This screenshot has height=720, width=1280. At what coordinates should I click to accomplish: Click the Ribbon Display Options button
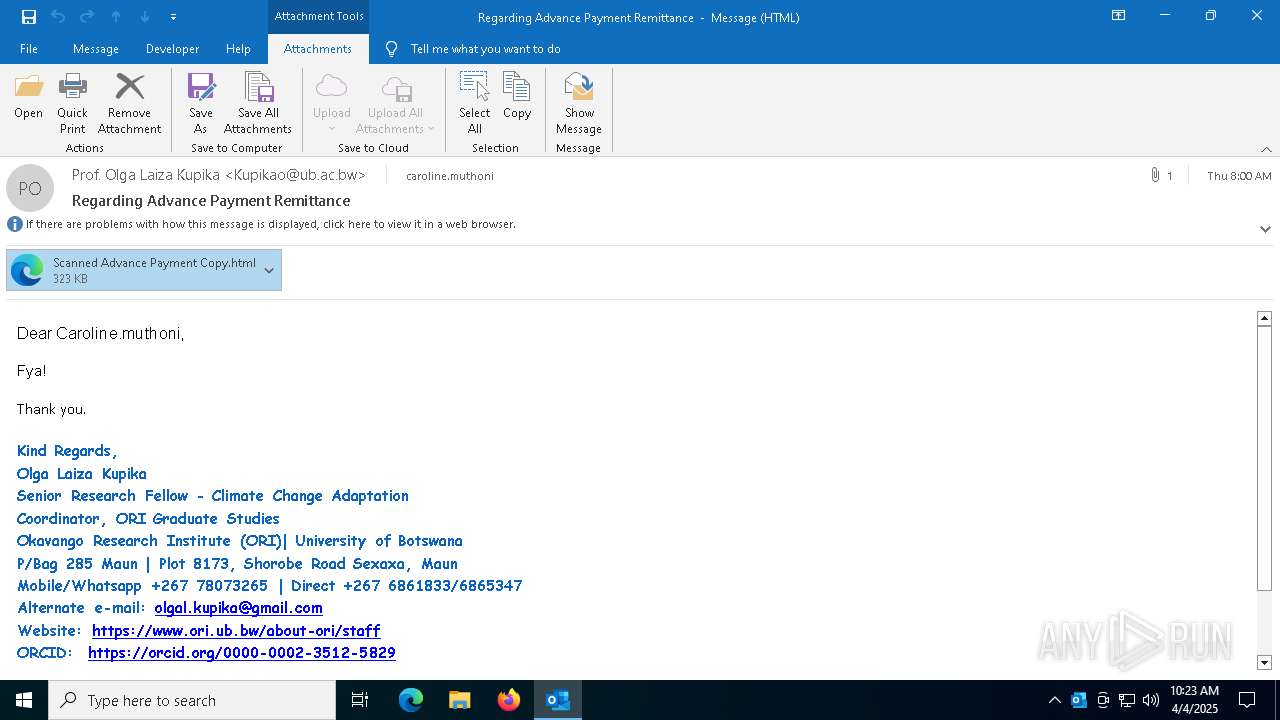point(1119,16)
